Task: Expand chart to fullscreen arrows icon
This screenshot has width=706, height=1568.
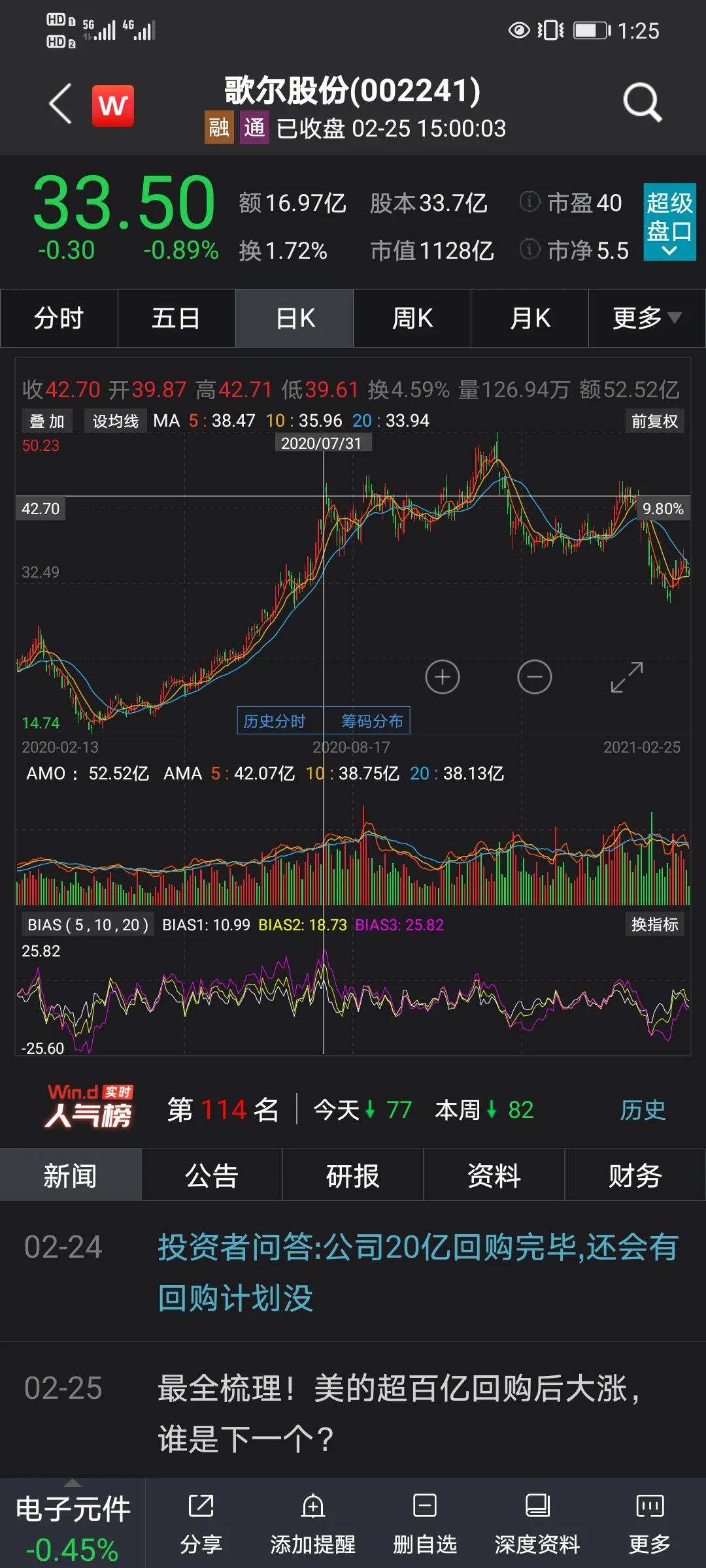Action: [x=627, y=677]
